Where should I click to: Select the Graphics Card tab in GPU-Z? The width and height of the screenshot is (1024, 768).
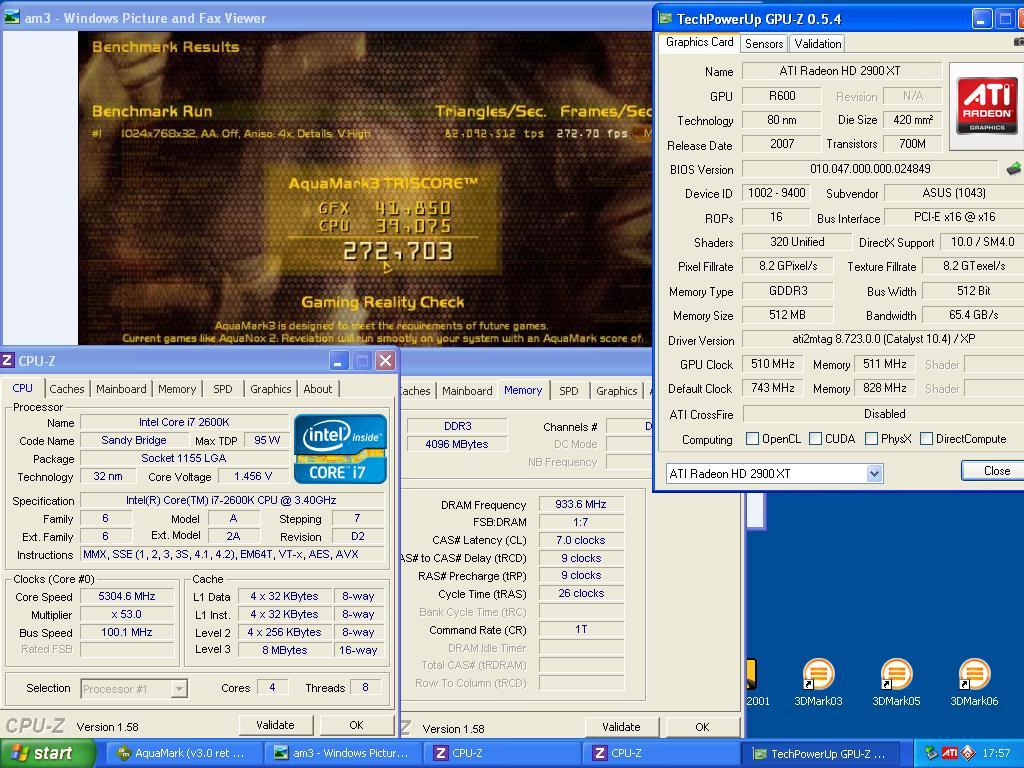[699, 42]
